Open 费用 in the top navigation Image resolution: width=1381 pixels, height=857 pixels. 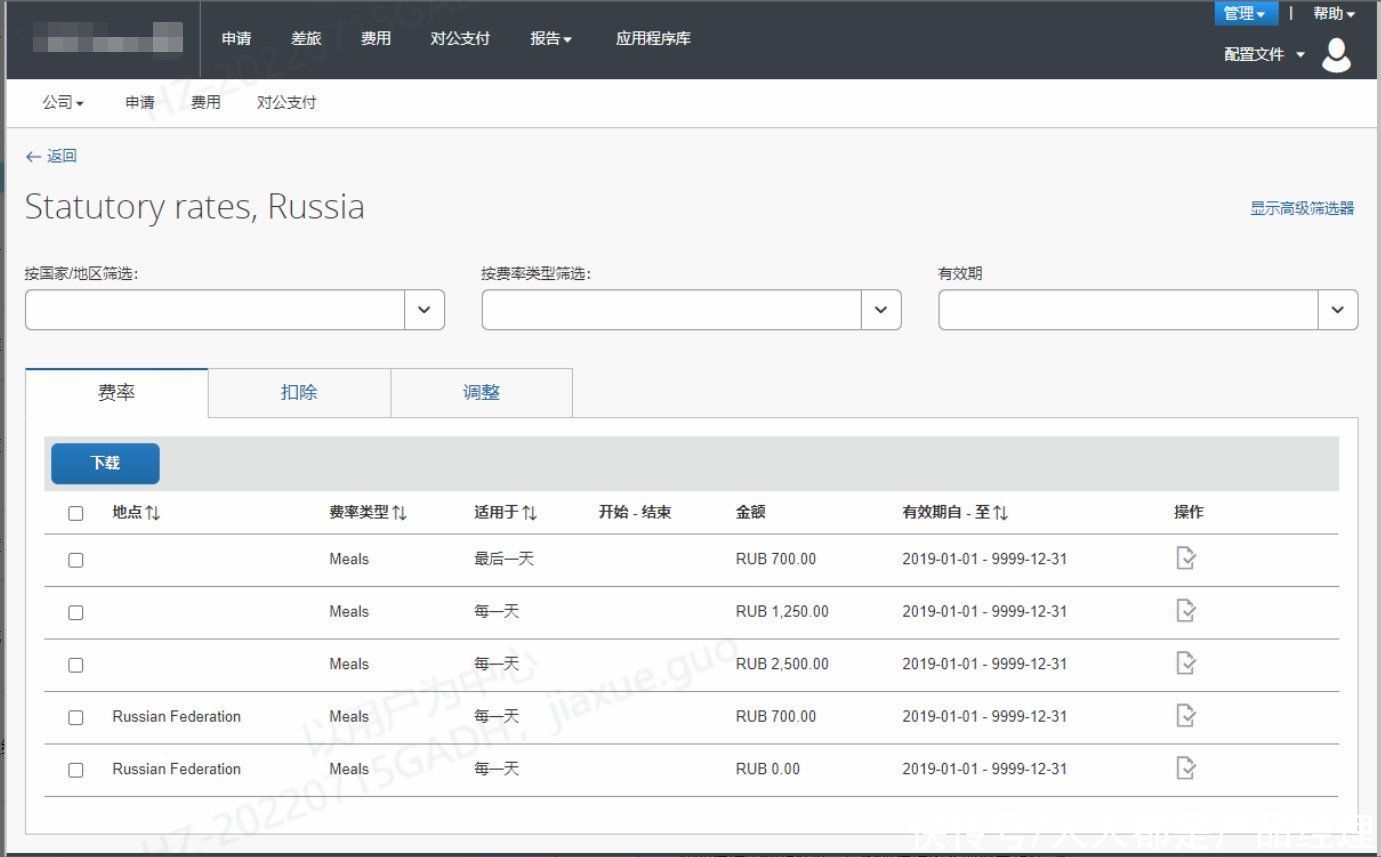coord(376,39)
